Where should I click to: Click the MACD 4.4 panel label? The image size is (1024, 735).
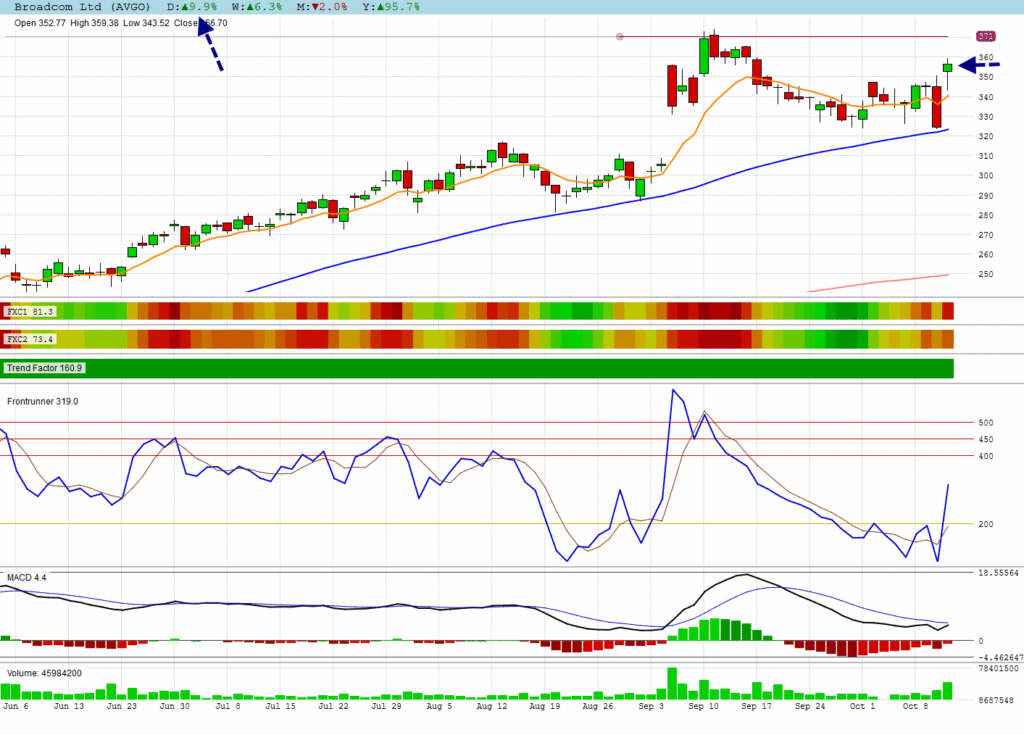pos(27,578)
